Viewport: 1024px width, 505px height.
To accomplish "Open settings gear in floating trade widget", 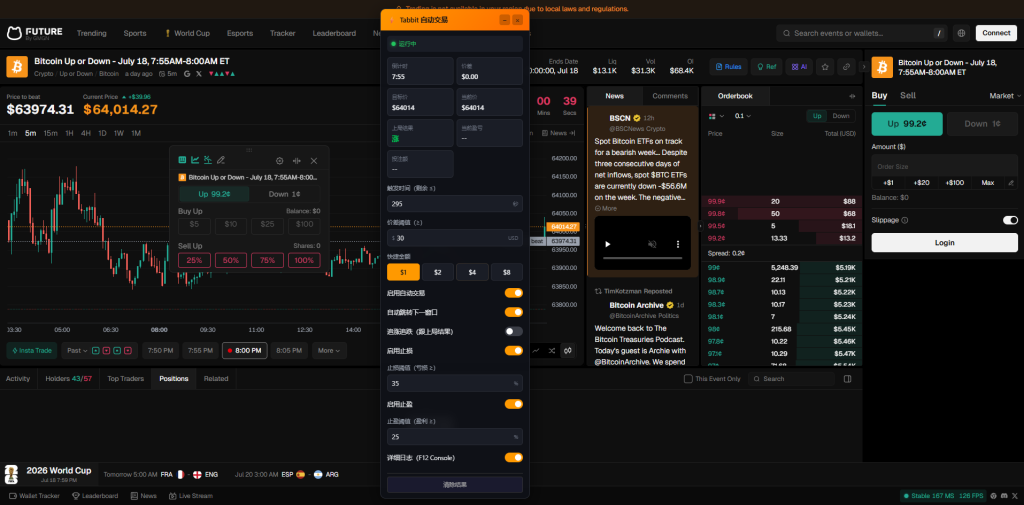I will 280,161.
